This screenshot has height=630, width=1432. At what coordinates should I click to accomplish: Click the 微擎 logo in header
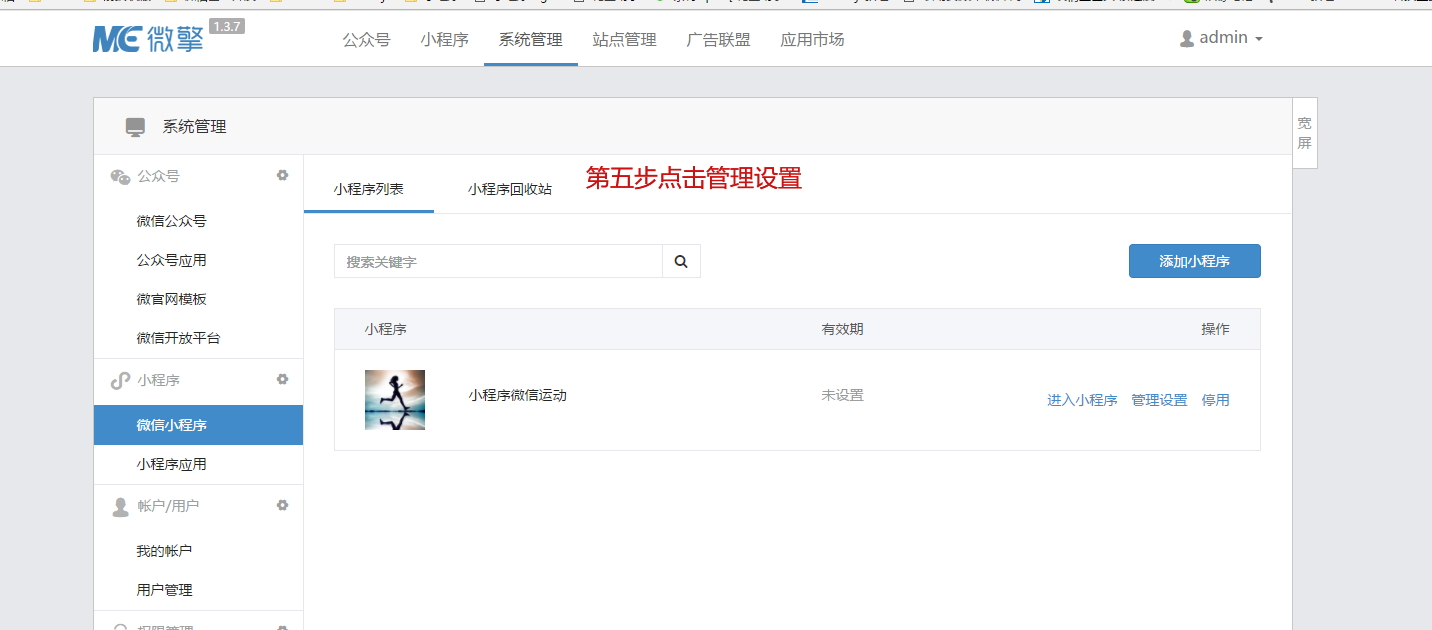coord(148,39)
